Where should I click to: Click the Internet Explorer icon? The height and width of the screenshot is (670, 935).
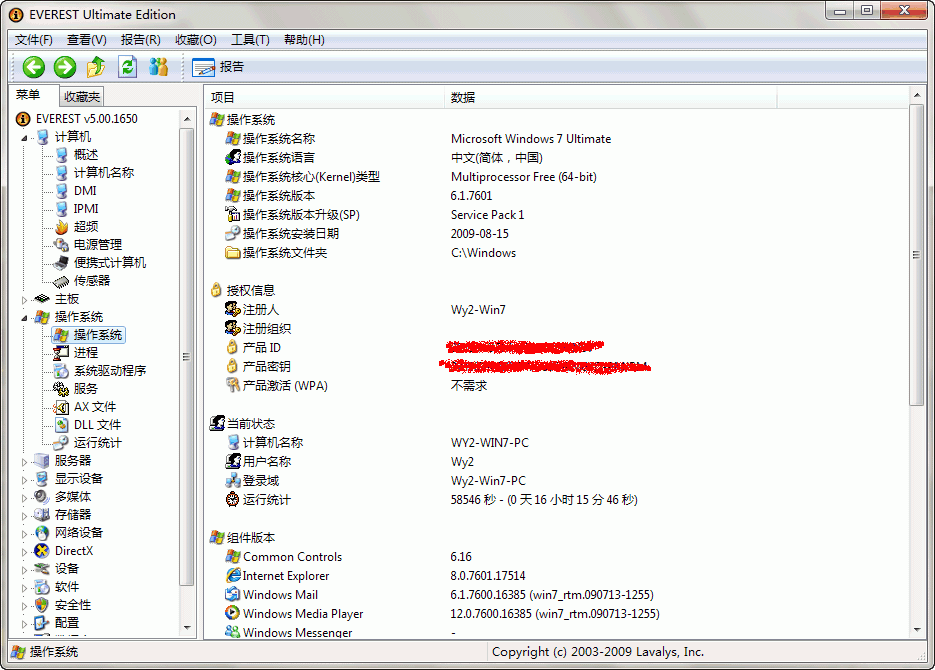(x=233, y=575)
